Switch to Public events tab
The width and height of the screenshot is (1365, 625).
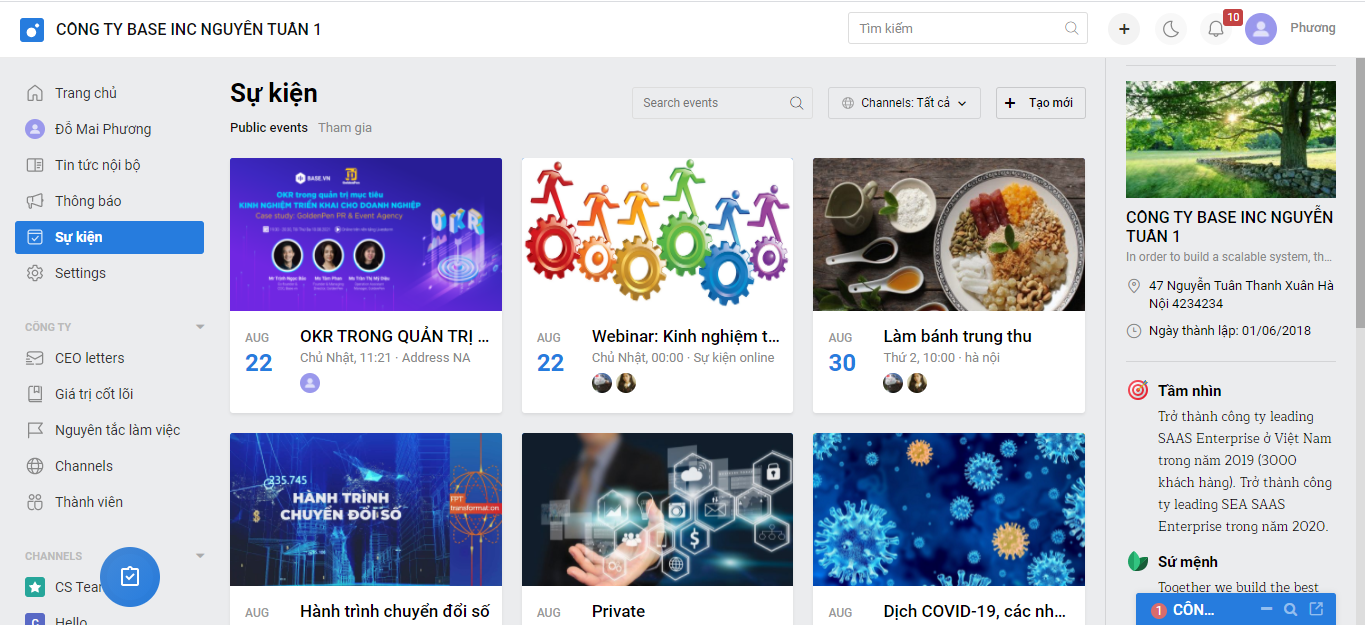(269, 128)
